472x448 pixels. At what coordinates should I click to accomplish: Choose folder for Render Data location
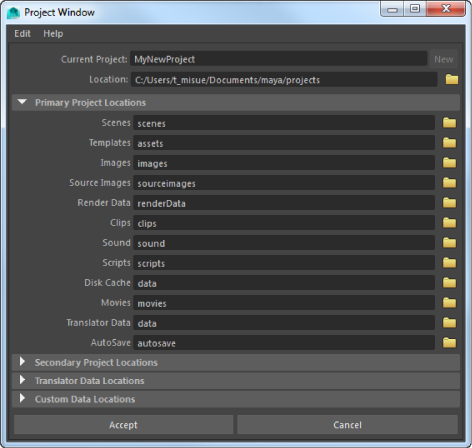coord(449,203)
